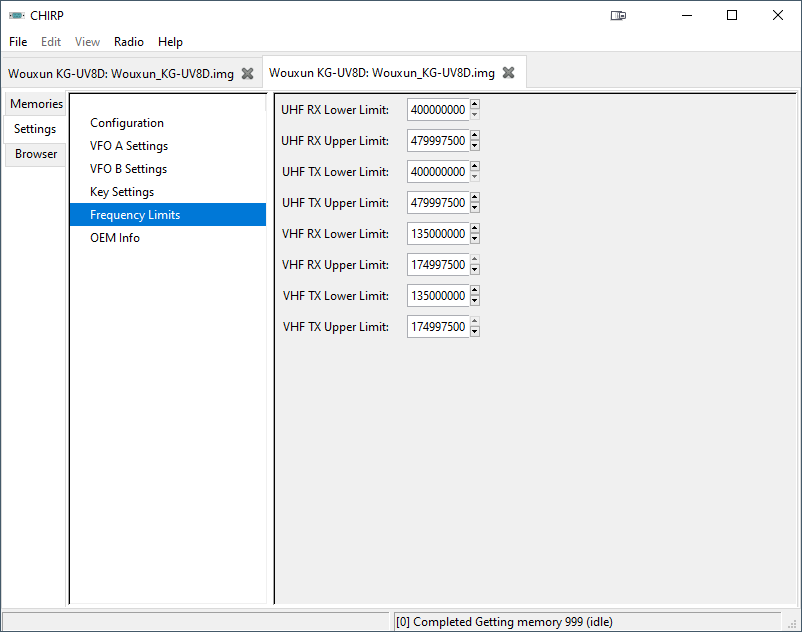Open the Help menu
Screen dimensions: 802x632
pyautogui.click(x=170, y=42)
